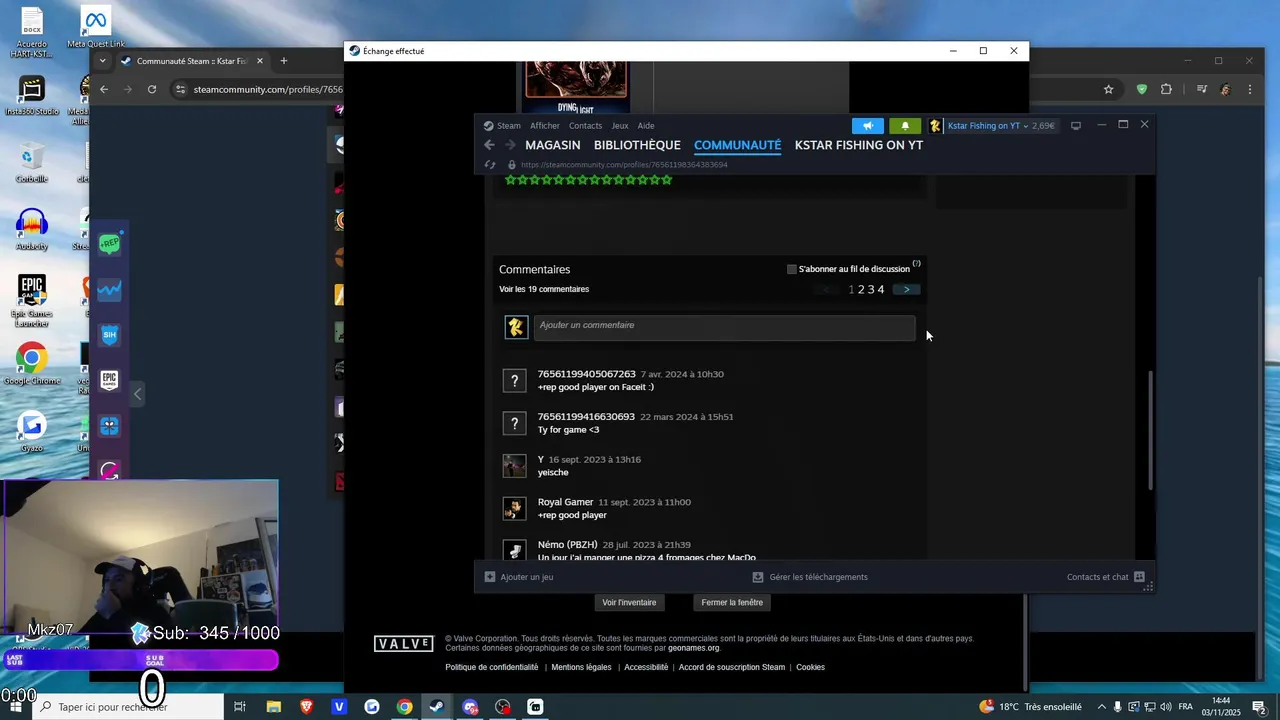The height and width of the screenshot is (720, 1280).
Task: Collapse the sidebar with left chevron
Action: [138, 394]
